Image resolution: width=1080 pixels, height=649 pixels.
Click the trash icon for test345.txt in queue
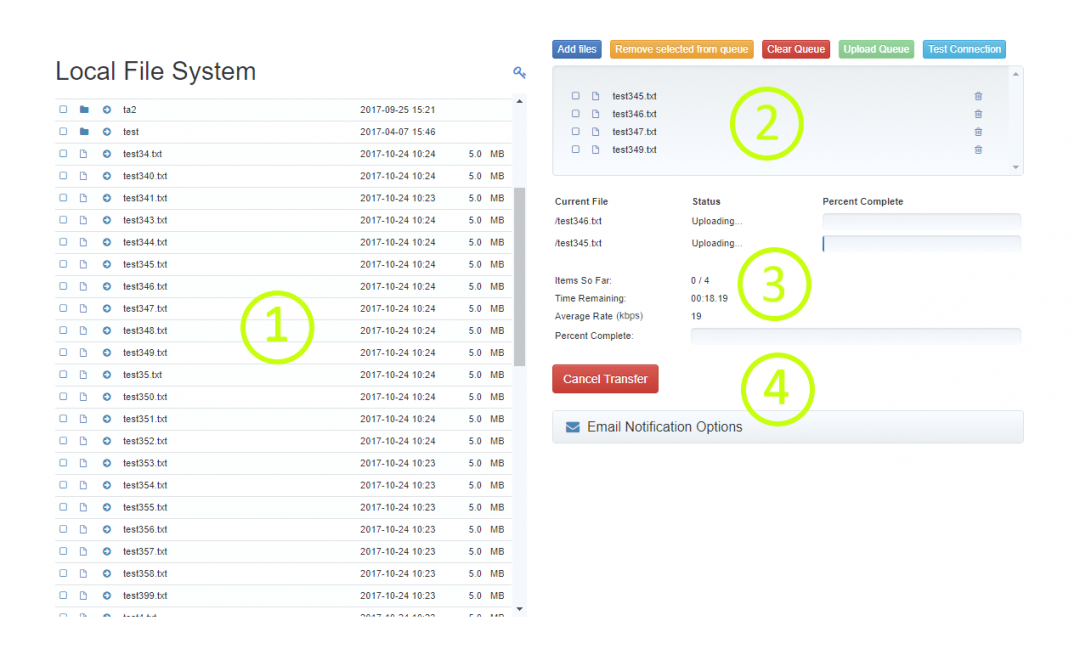[978, 96]
